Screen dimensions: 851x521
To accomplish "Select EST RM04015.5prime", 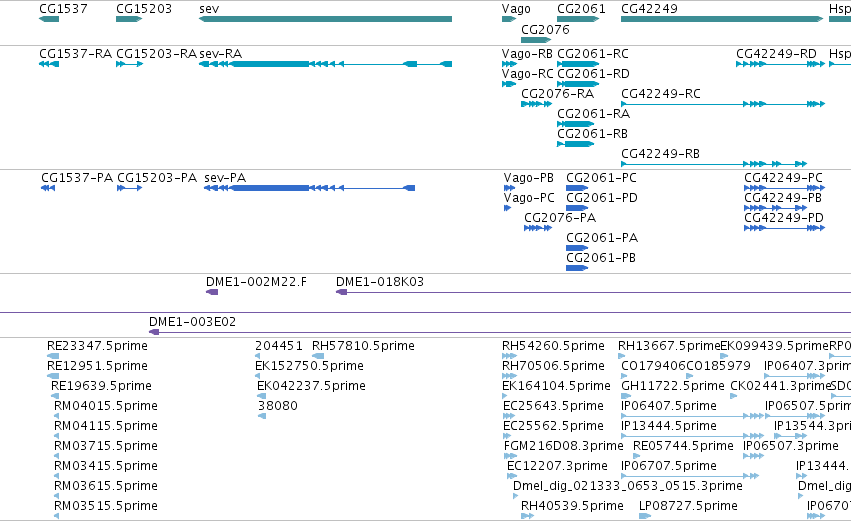I will (x=56, y=416).
